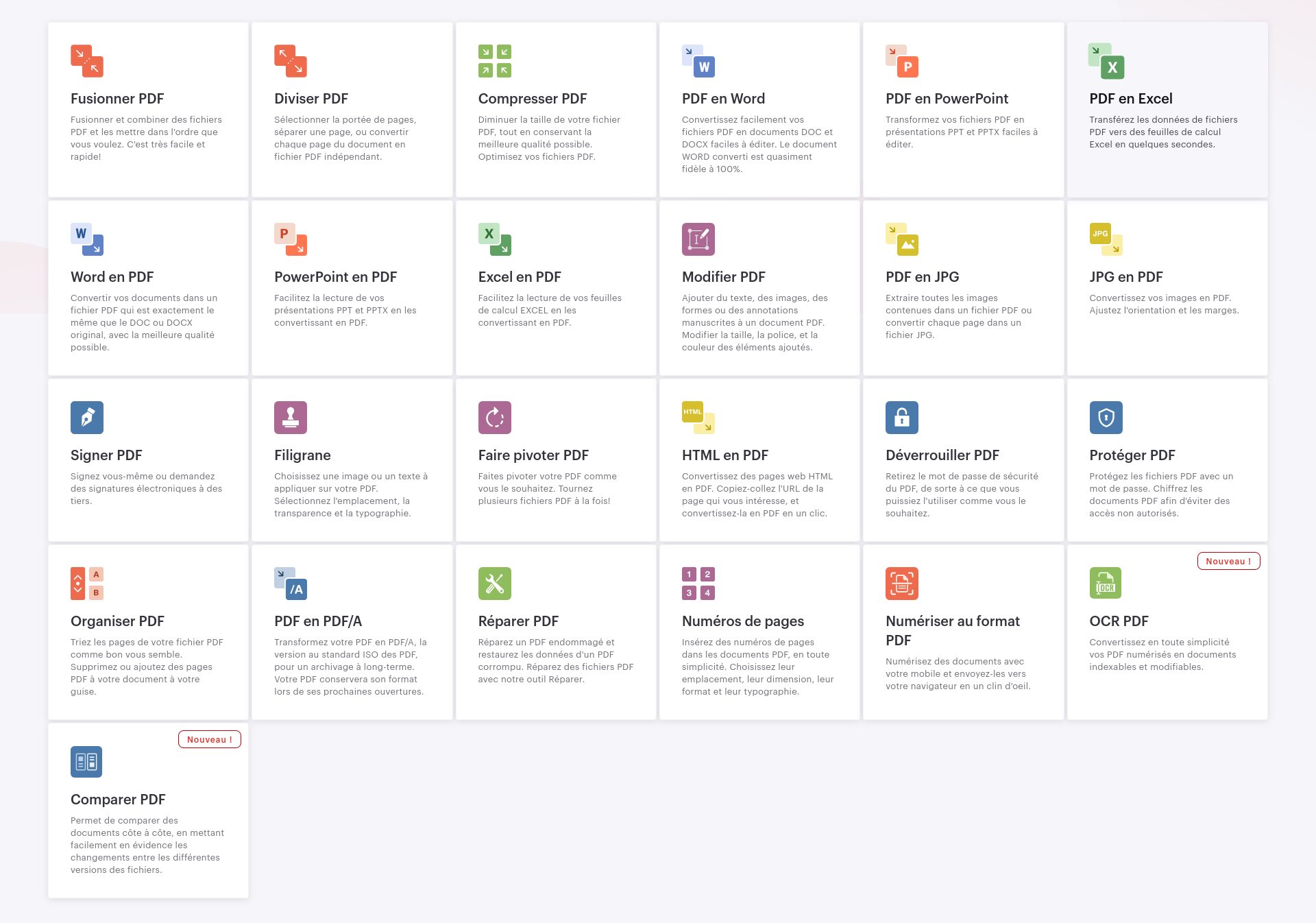The height and width of the screenshot is (923, 1316).
Task: Select the Modifier PDF title
Action: click(723, 277)
